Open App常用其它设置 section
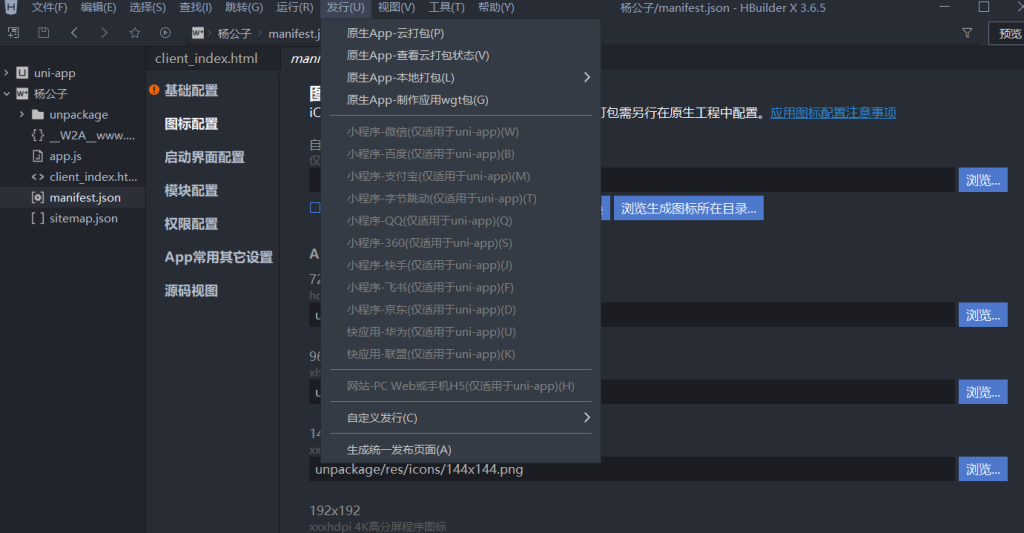 219,257
